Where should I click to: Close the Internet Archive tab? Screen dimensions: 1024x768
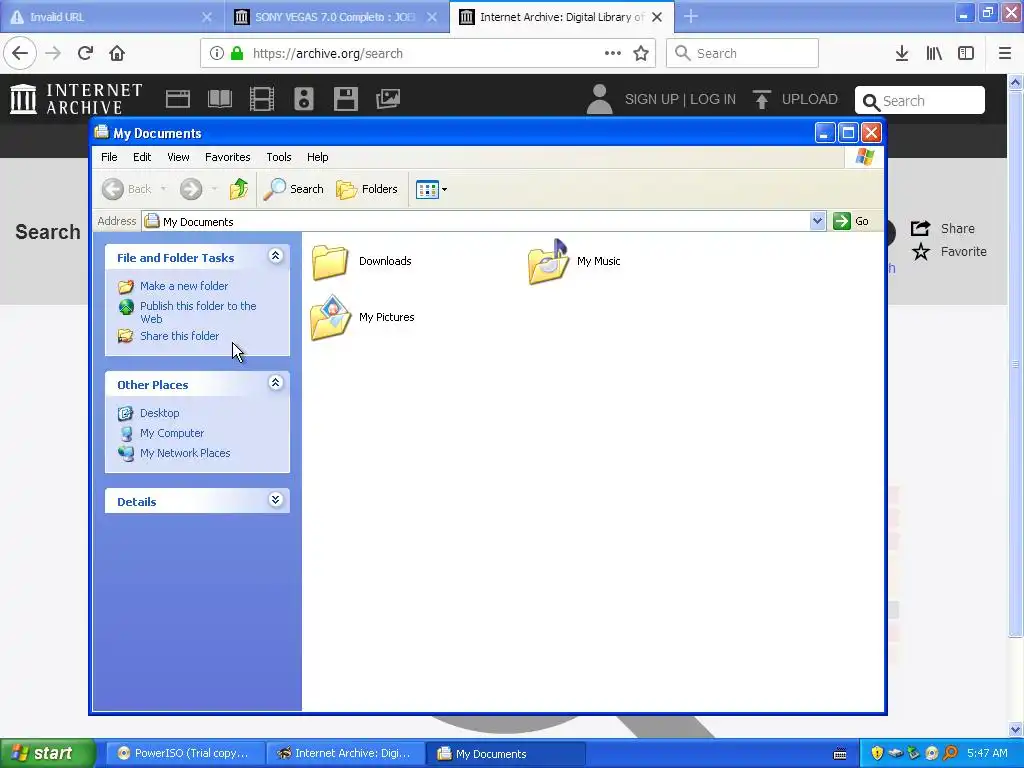point(657,17)
